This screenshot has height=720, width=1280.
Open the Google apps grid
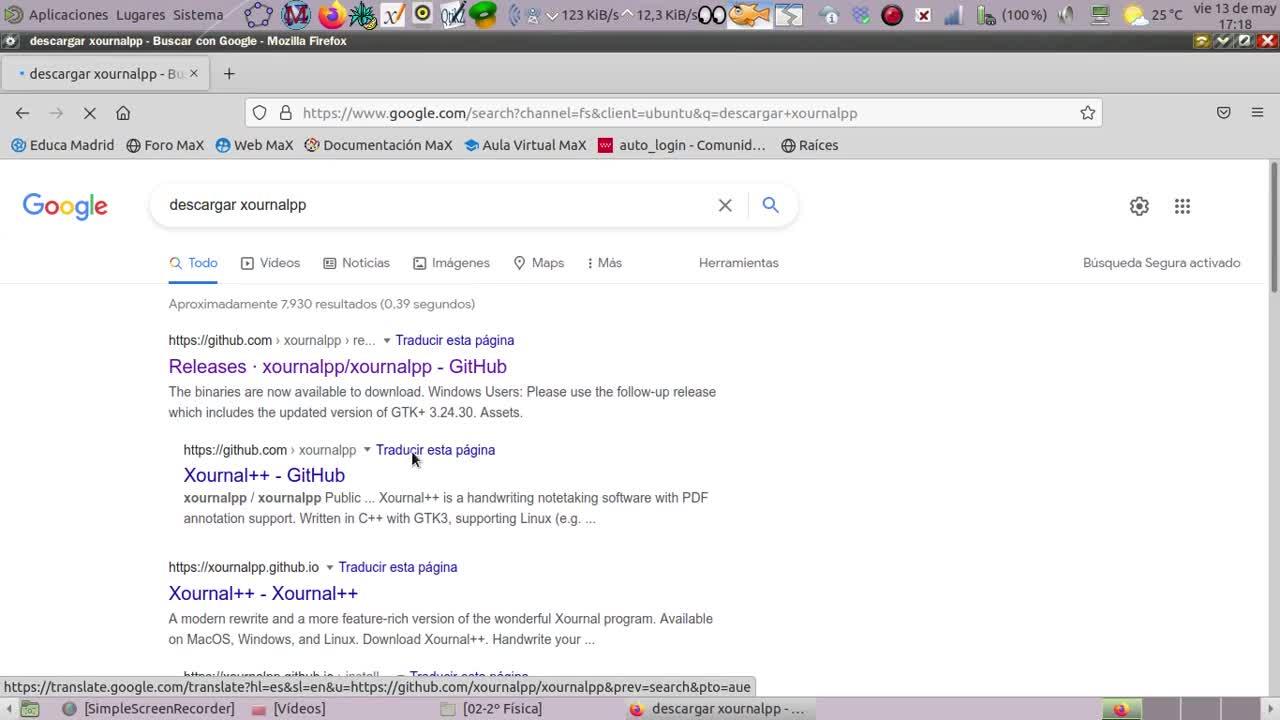click(x=1183, y=206)
